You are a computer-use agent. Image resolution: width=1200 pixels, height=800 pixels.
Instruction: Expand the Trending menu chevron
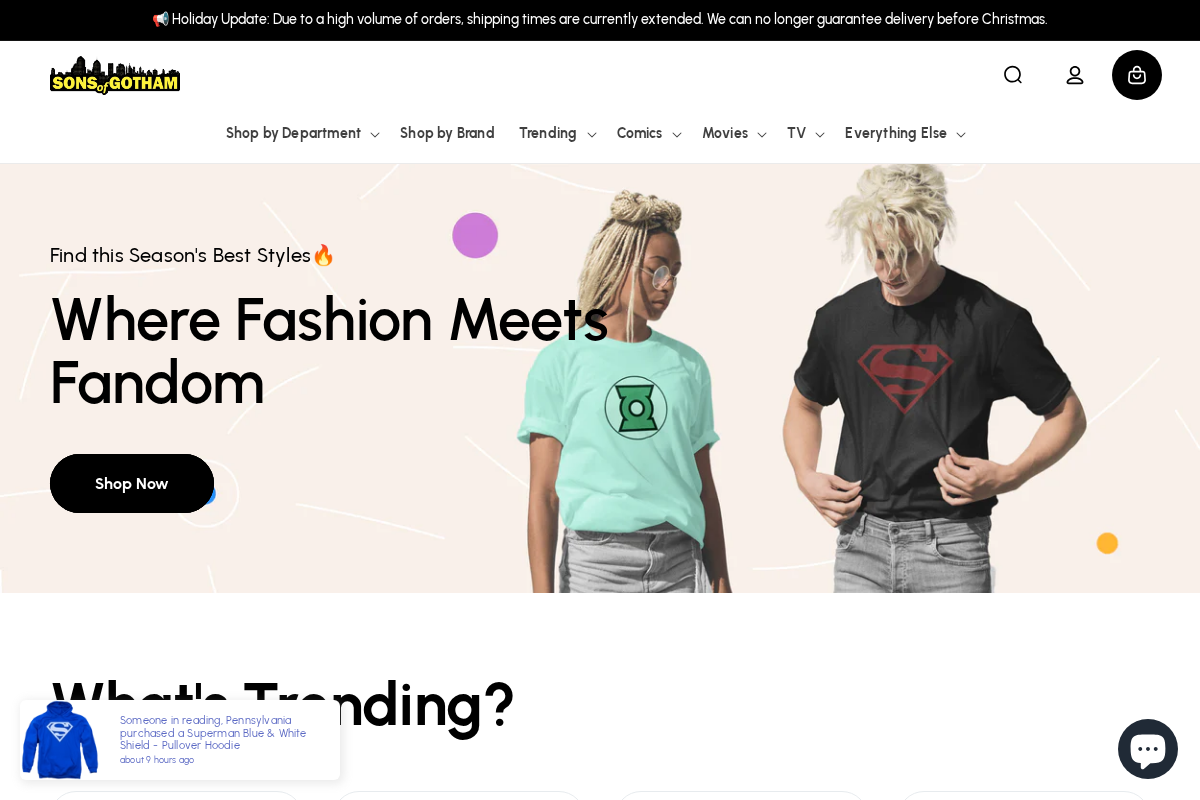point(591,135)
